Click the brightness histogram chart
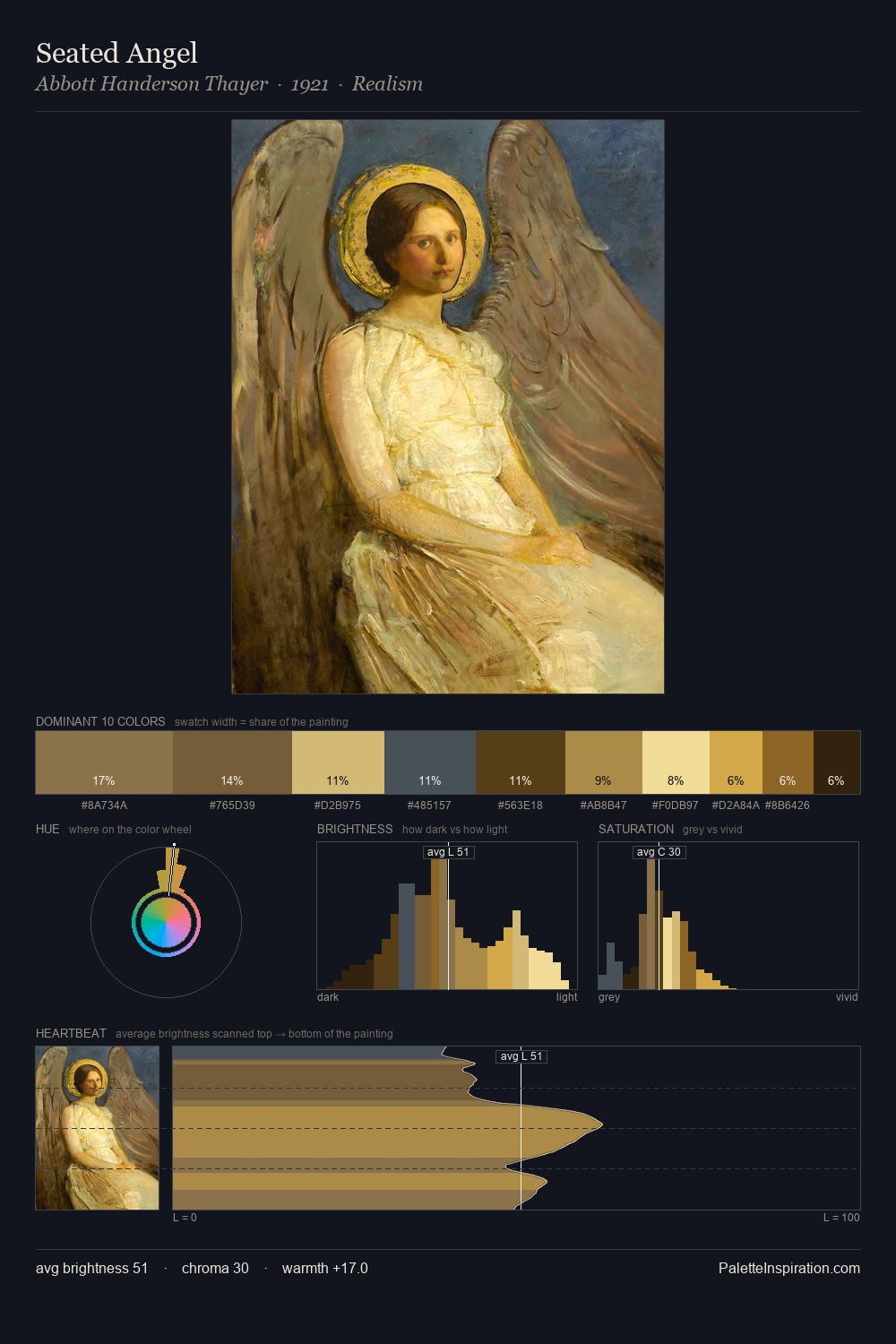896x1344 pixels. pyautogui.click(x=447, y=916)
